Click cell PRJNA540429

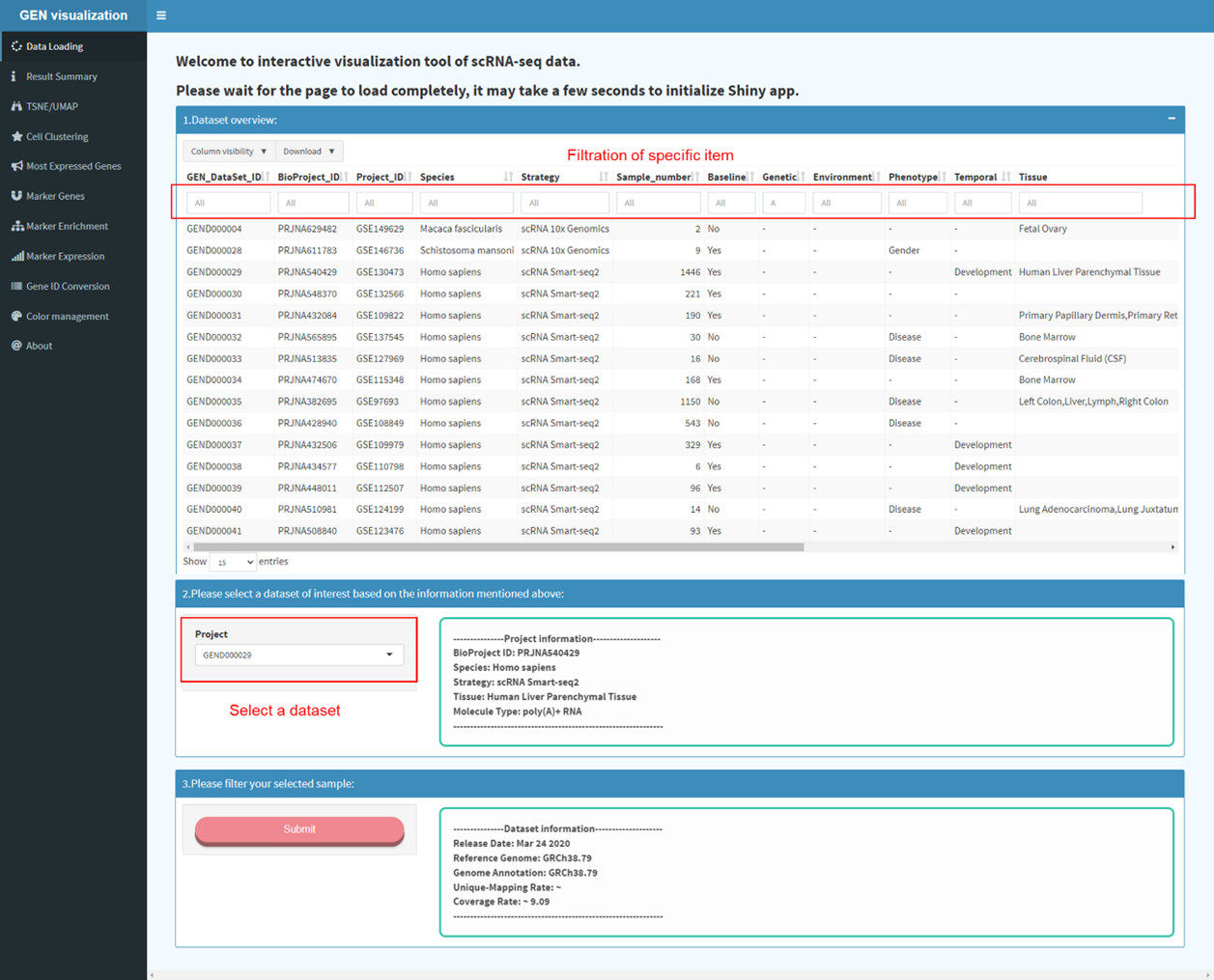(307, 272)
